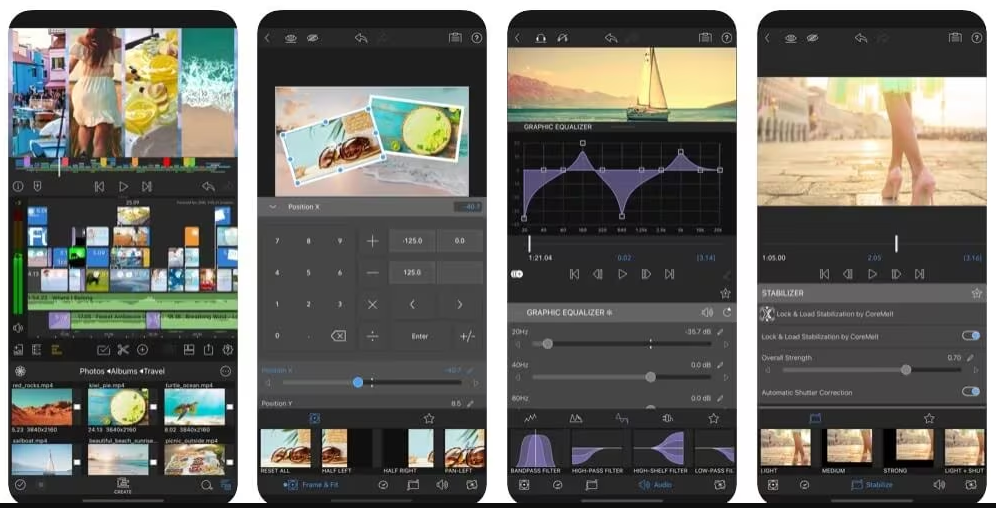Adjust the Overall Strength slider handle
996x508 pixels.
click(x=906, y=370)
